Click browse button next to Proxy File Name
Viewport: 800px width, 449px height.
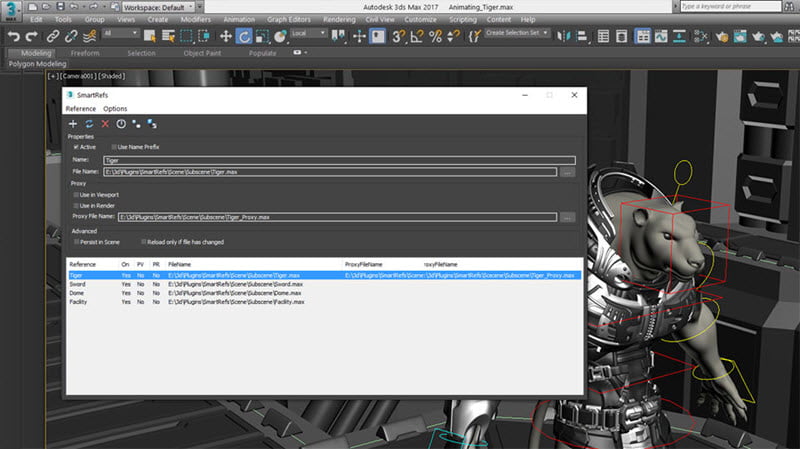tap(567, 217)
